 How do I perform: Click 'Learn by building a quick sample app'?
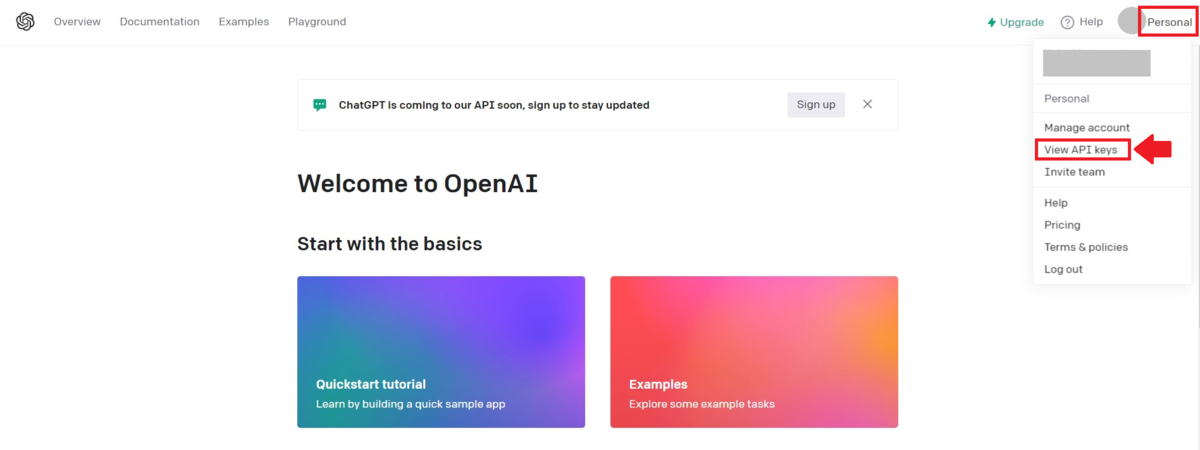pyautogui.click(x=410, y=404)
